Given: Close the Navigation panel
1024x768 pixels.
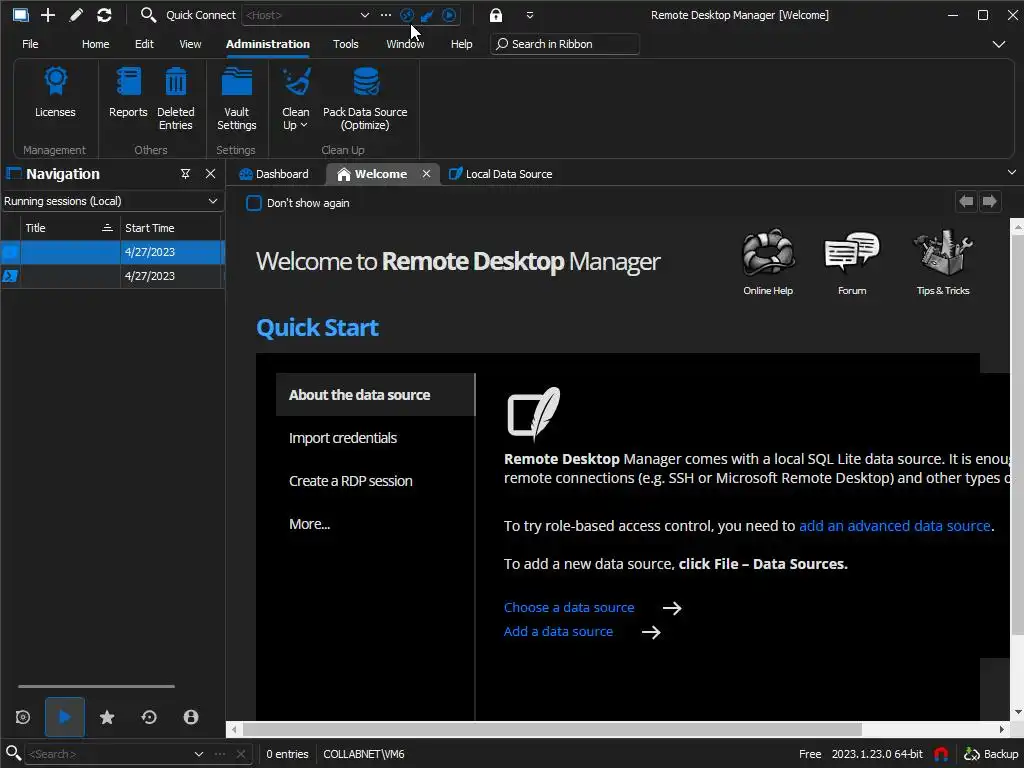Looking at the screenshot, I should coord(210,174).
